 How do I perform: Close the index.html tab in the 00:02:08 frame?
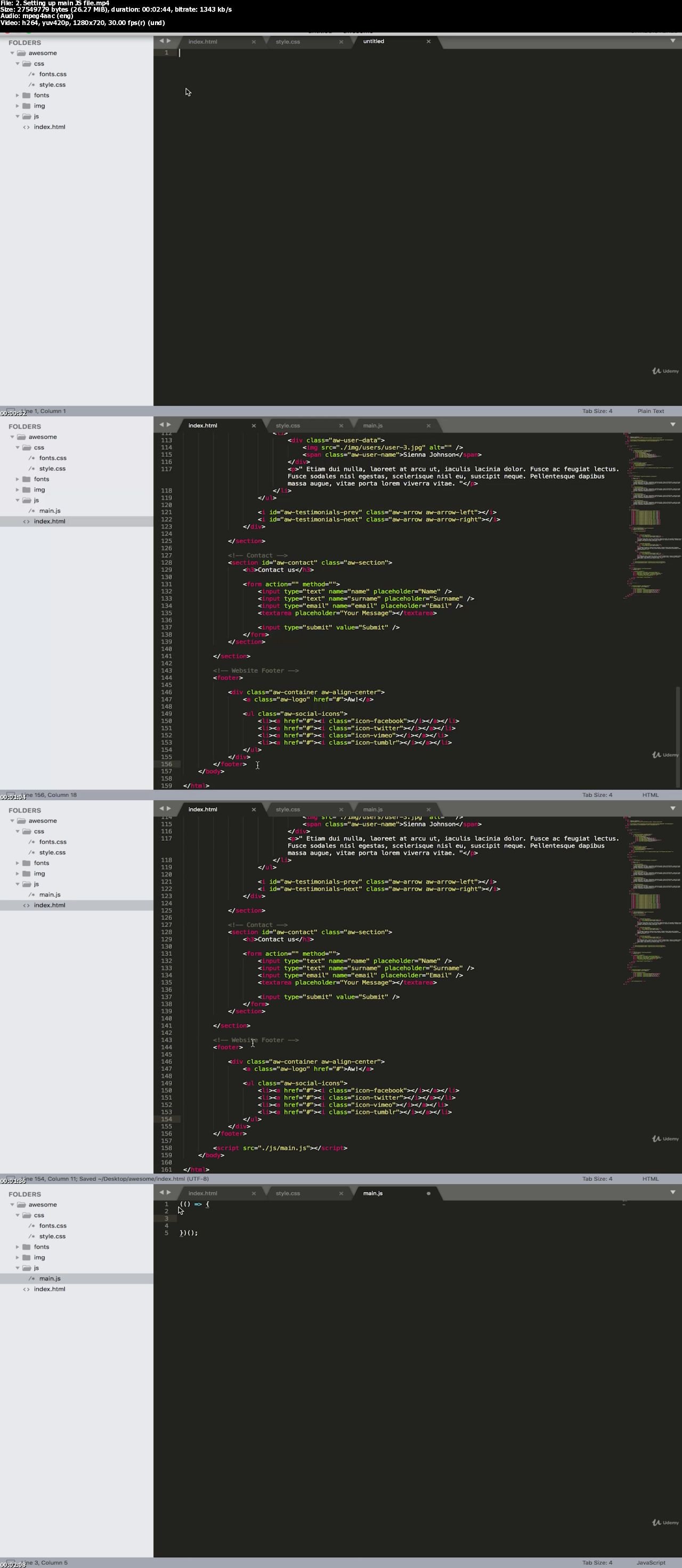(254, 1194)
